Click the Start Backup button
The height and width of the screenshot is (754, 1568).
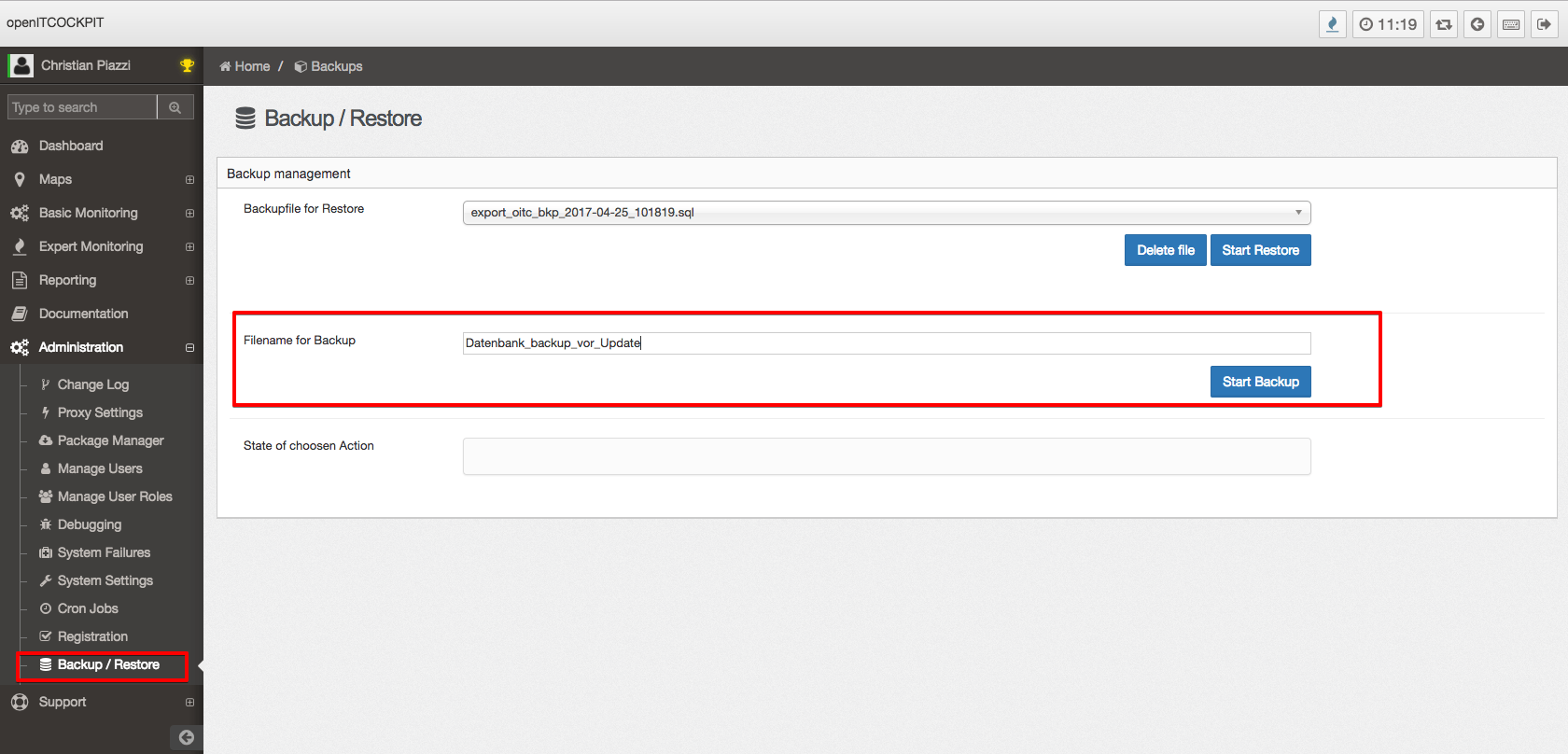[x=1261, y=382]
